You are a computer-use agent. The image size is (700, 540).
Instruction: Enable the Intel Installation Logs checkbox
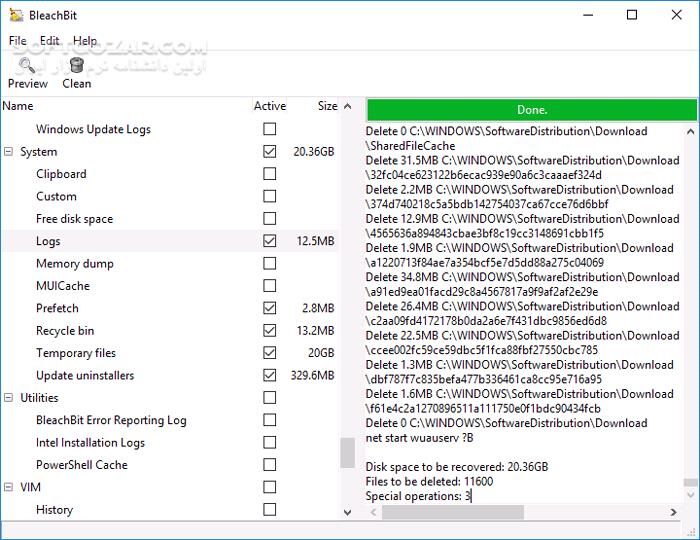270,442
